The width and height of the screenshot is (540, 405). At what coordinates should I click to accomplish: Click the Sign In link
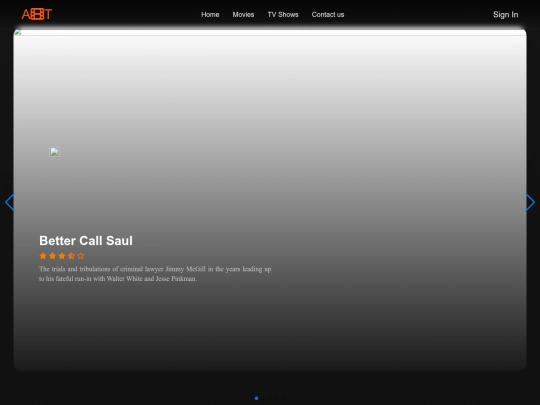point(505,14)
